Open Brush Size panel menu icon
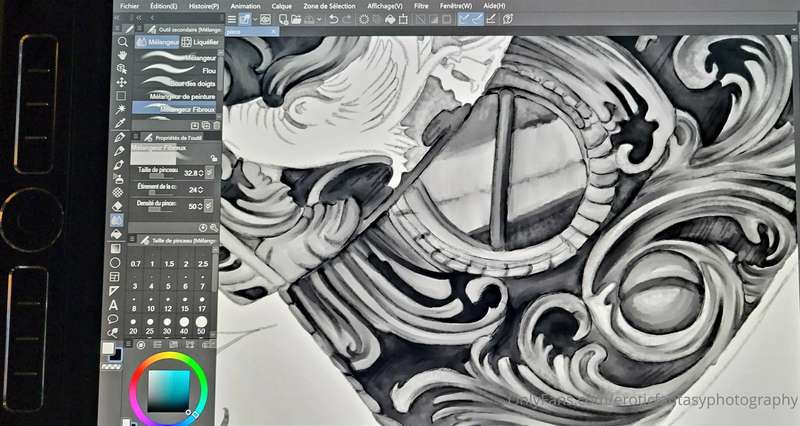 [x=132, y=240]
